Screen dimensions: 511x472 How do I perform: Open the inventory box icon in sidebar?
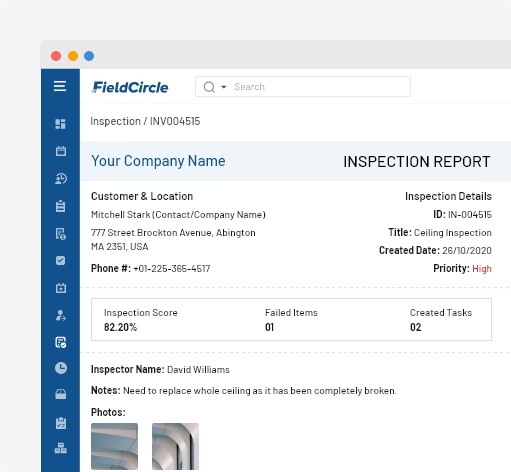[x=61, y=395]
